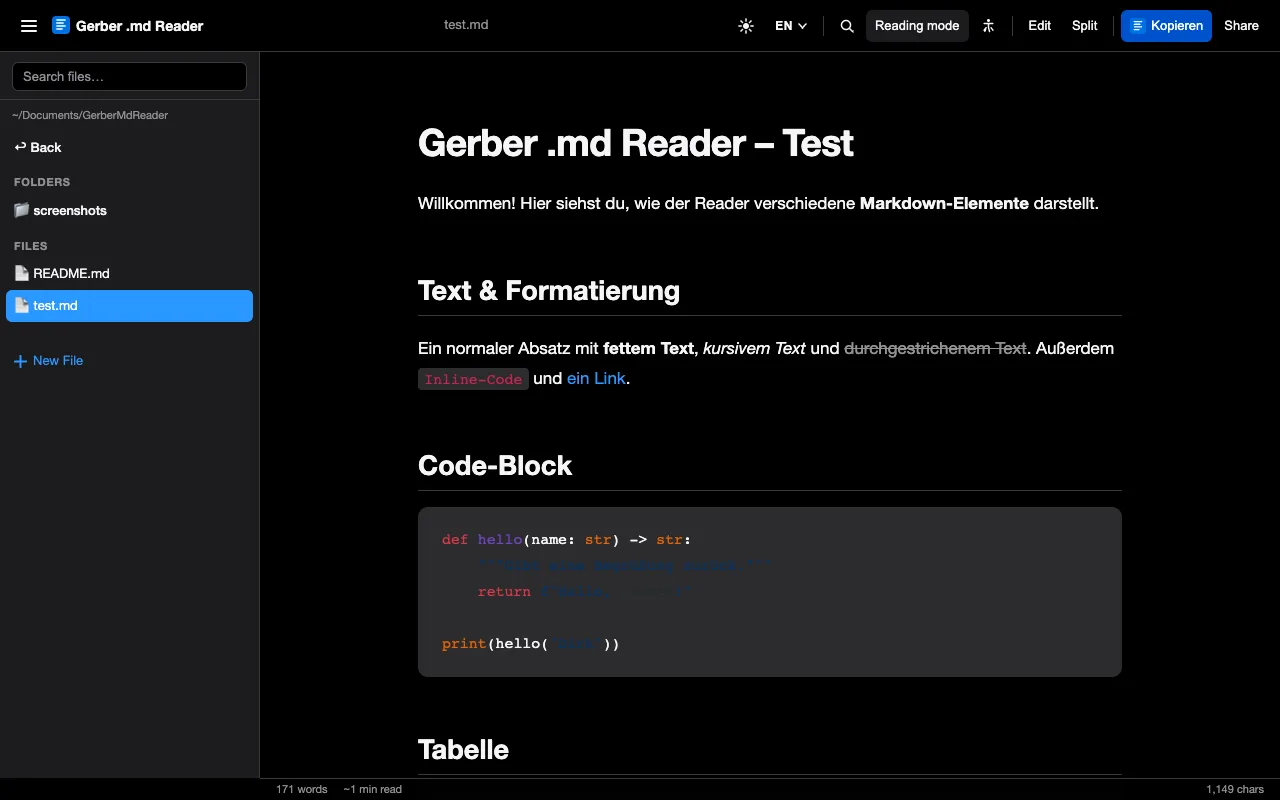The image size is (1280, 800).
Task: Click the Kopieren document icon
Action: point(1138,26)
